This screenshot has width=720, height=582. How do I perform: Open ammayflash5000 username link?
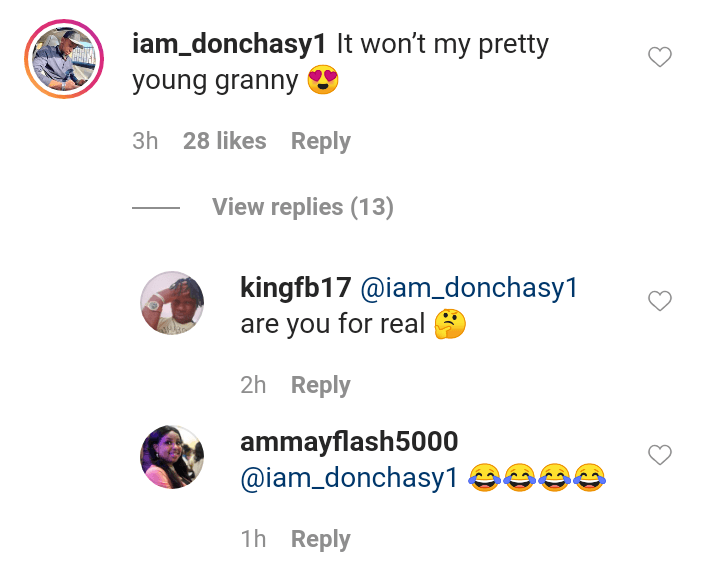349,441
